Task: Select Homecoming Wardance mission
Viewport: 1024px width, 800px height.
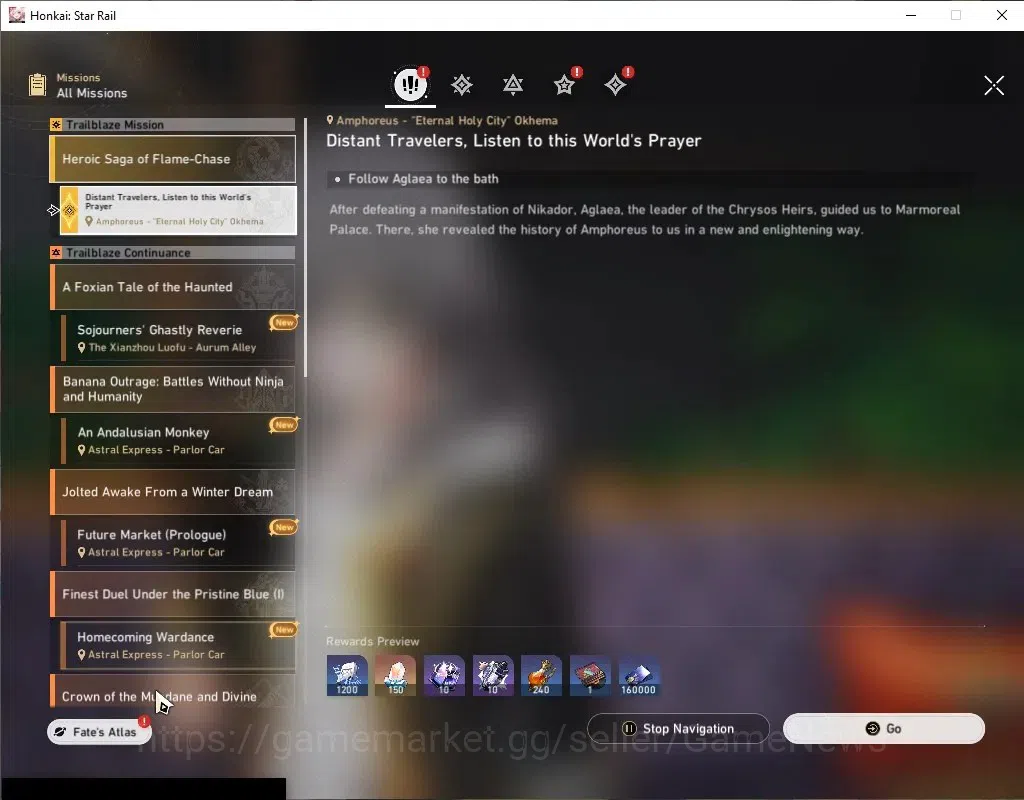Action: click(x=178, y=645)
